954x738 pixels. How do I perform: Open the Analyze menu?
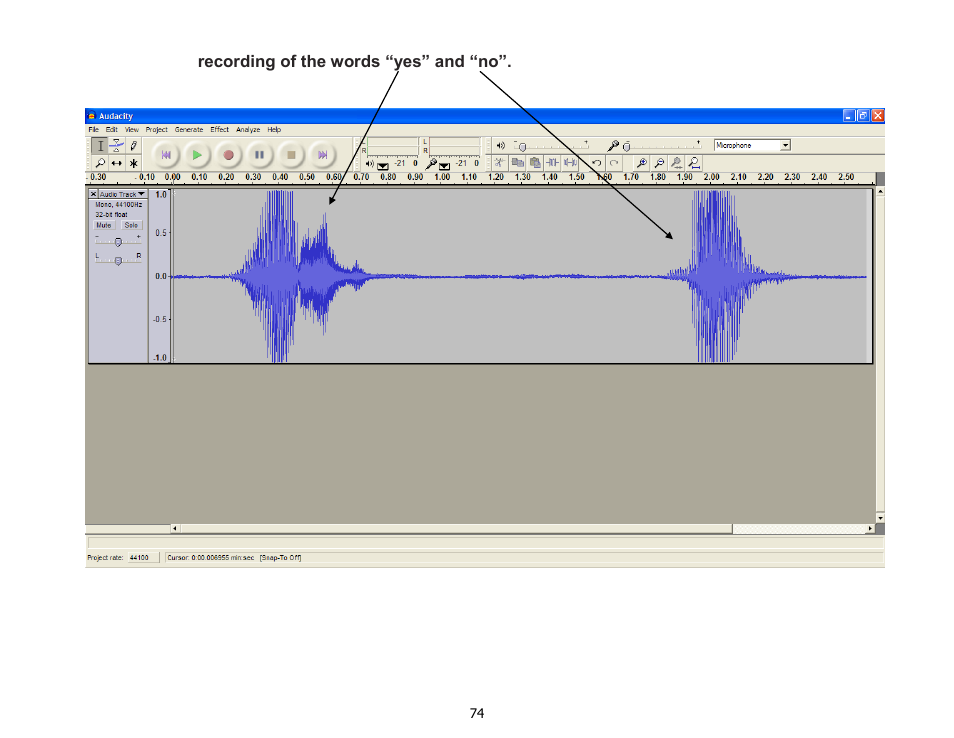pos(248,130)
